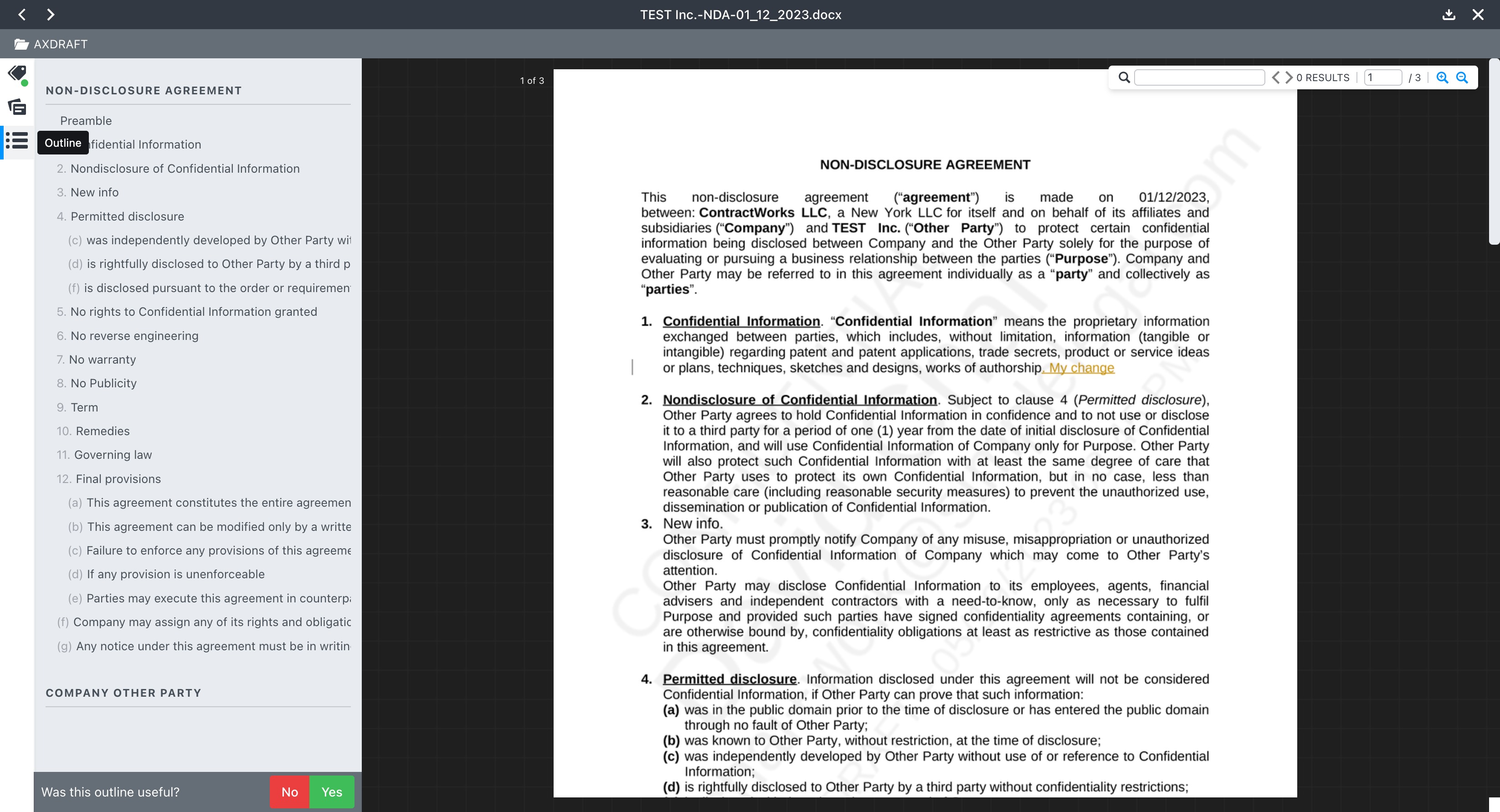Select the Outline list icon
Screen dimensions: 1500x812
(x=17, y=141)
